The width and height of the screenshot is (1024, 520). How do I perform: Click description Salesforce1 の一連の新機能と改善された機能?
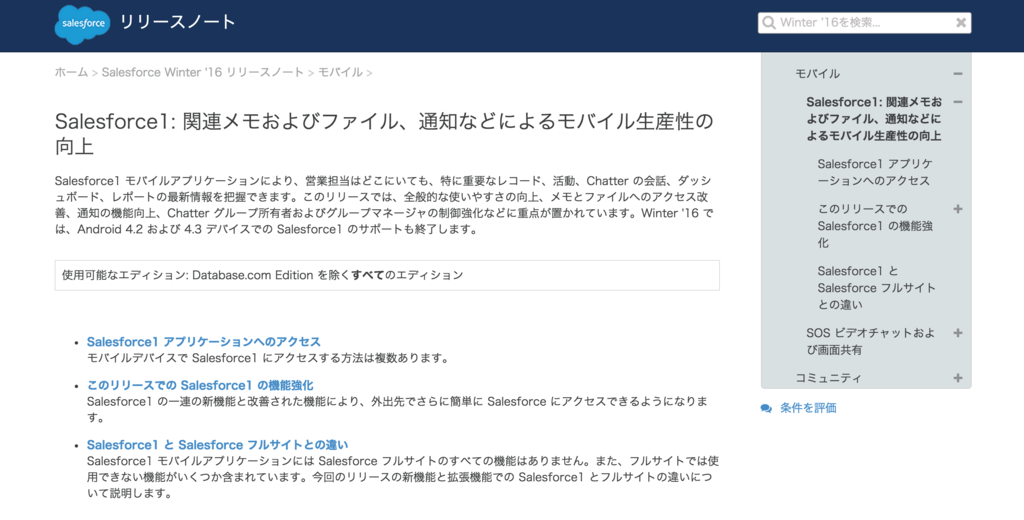coord(398,409)
